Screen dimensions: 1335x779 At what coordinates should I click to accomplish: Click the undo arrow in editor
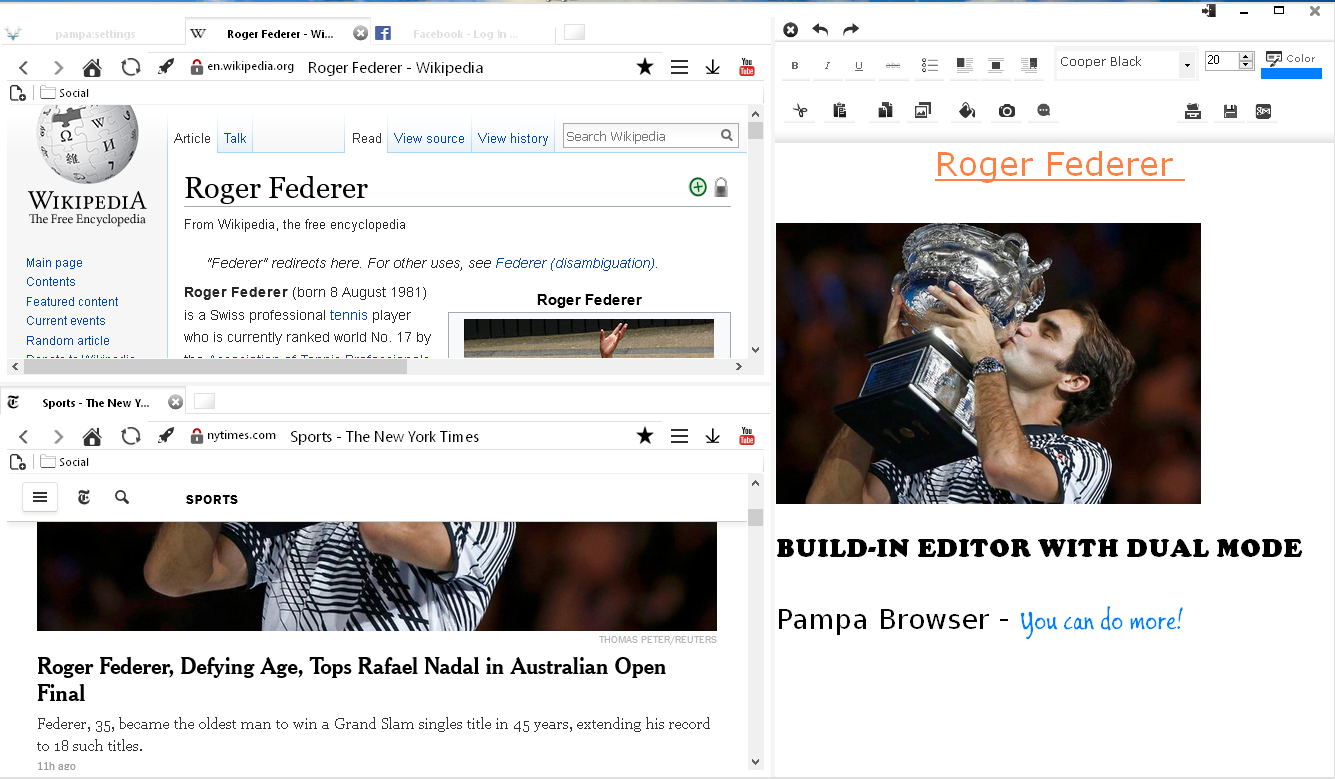pyautogui.click(x=820, y=30)
